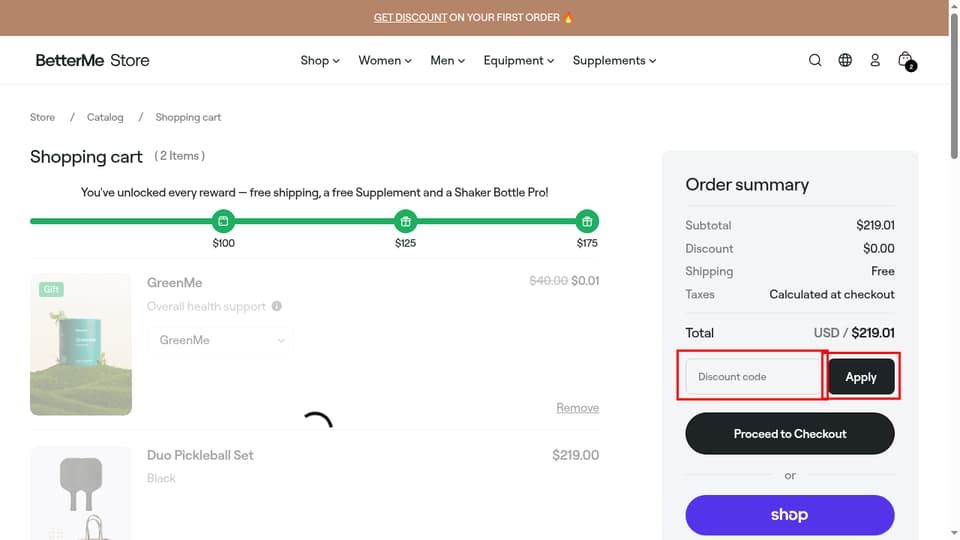Go to BetterMe Store home logo
This screenshot has height=540, width=960.
coord(92,60)
